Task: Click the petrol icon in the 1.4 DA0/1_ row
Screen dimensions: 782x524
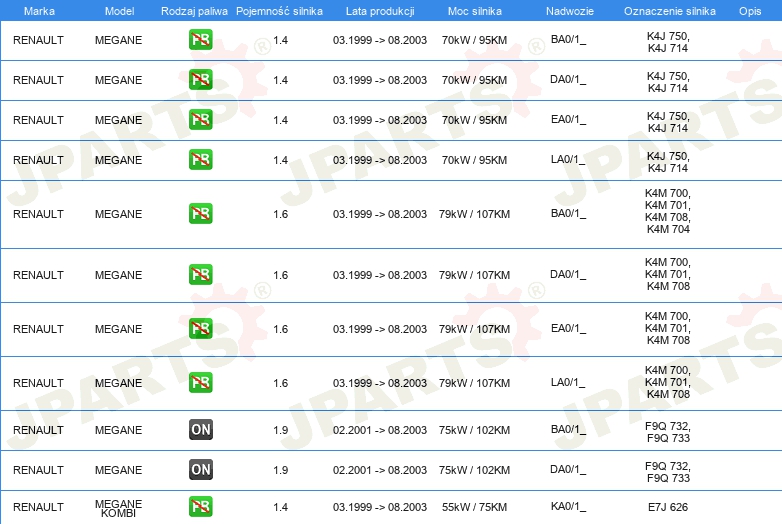Action: 201,80
